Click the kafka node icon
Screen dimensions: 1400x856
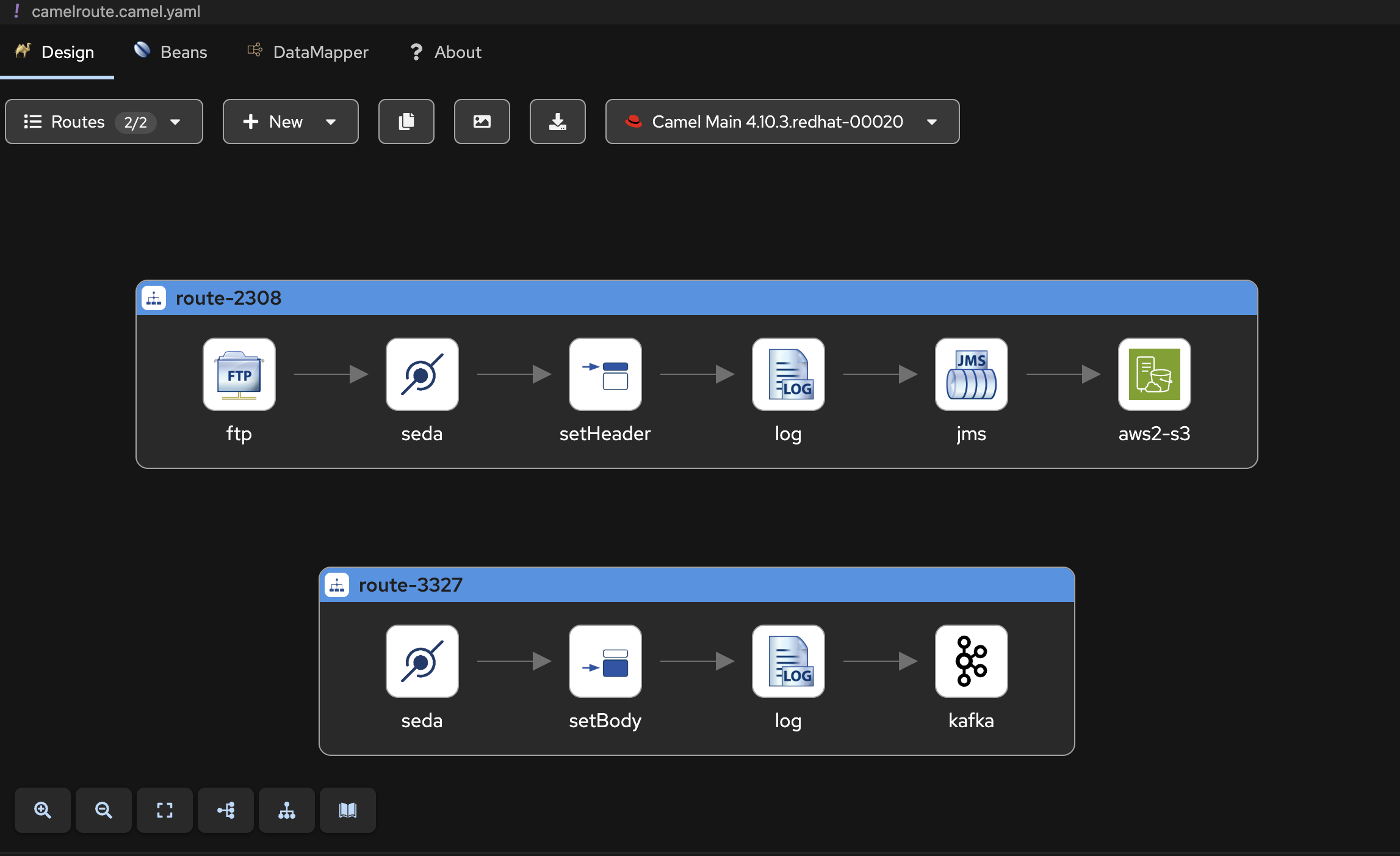(x=971, y=661)
